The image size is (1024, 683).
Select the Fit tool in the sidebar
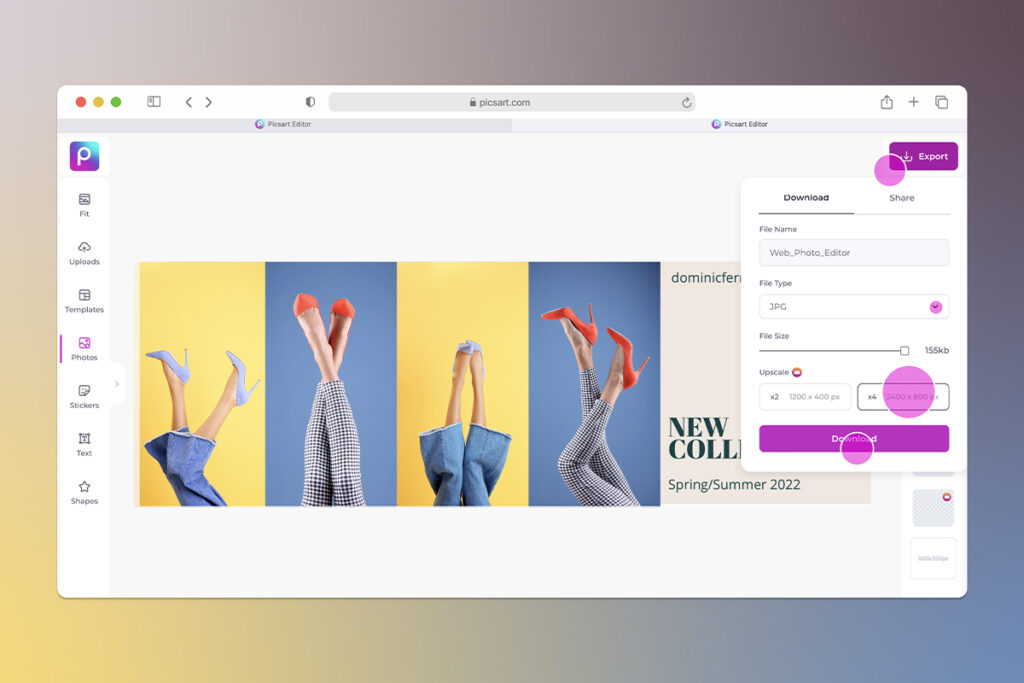click(84, 204)
